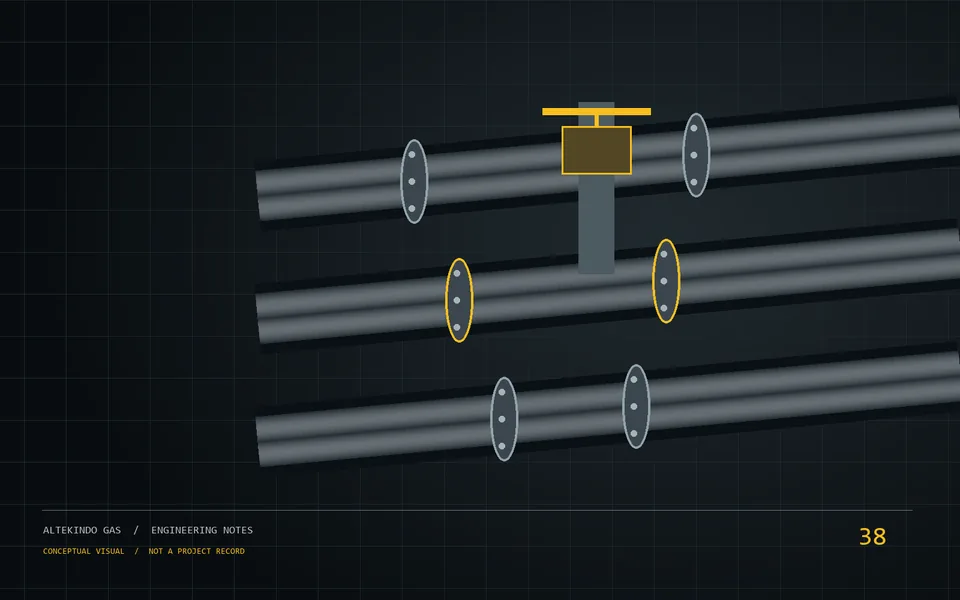Click the left gray flange on top pipe
The width and height of the screenshot is (960, 600).
point(414,181)
